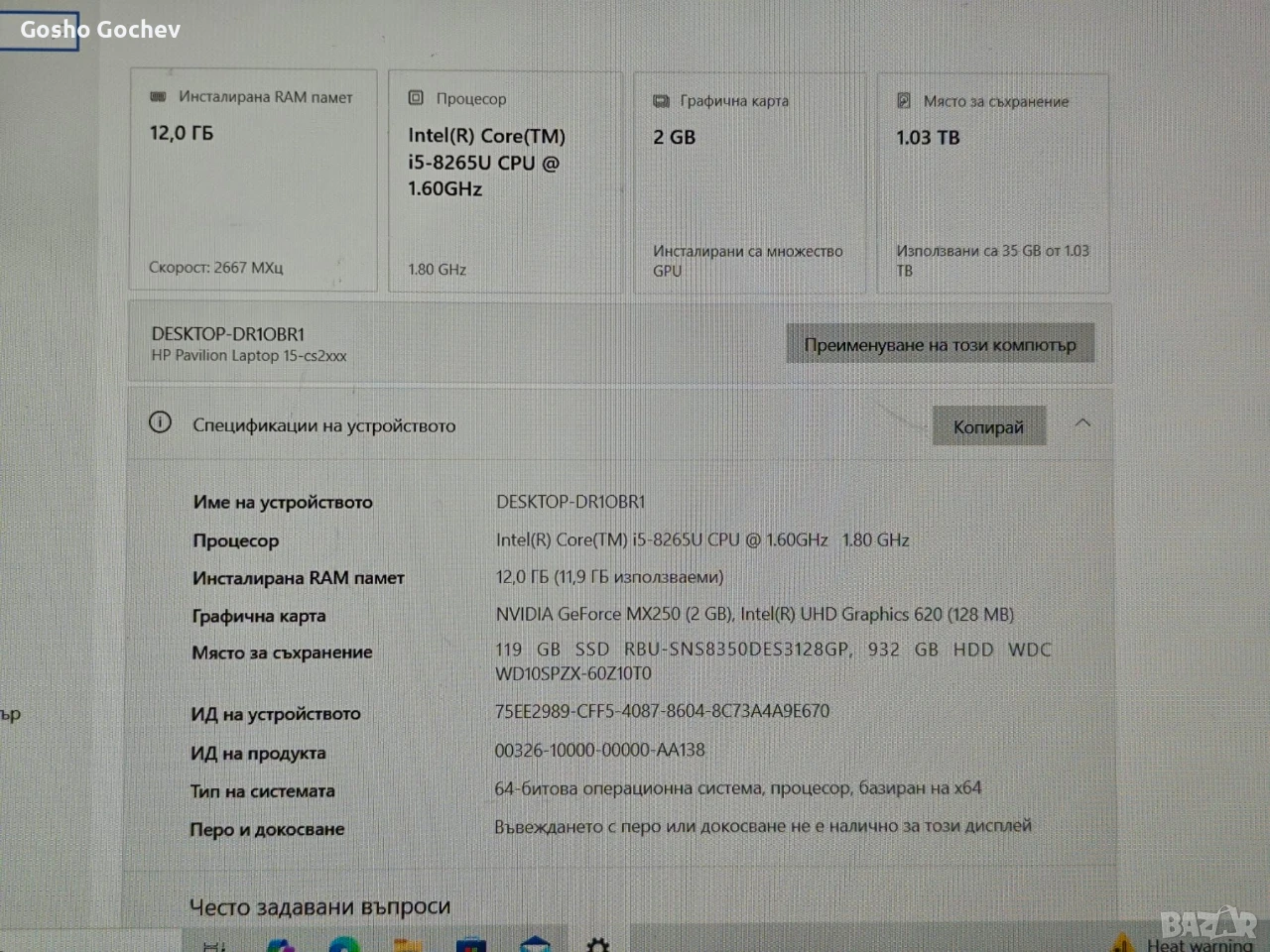Select the Тип на системата label
The height and width of the screenshot is (952, 1270).
[263, 791]
